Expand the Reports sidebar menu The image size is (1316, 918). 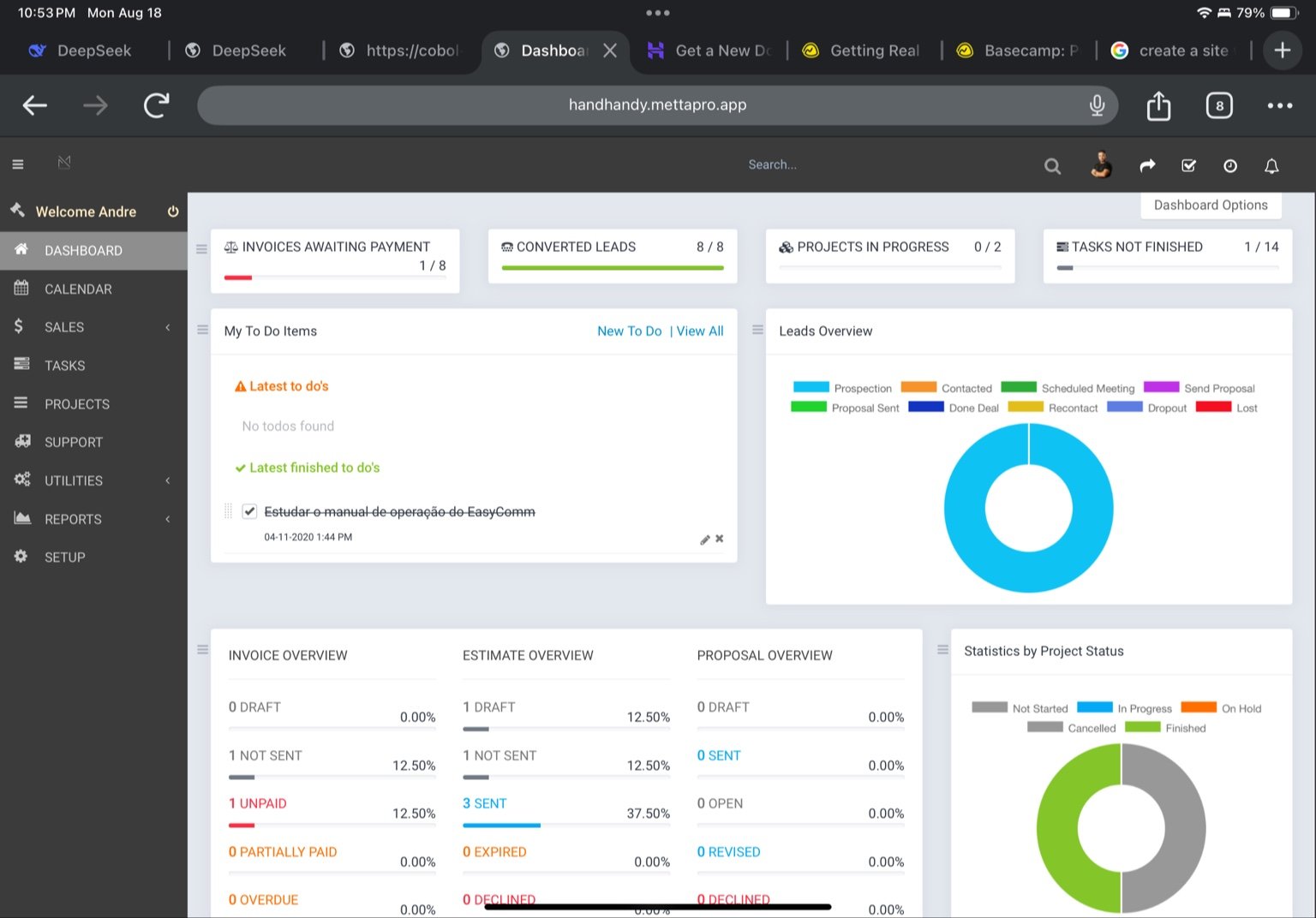(x=93, y=519)
